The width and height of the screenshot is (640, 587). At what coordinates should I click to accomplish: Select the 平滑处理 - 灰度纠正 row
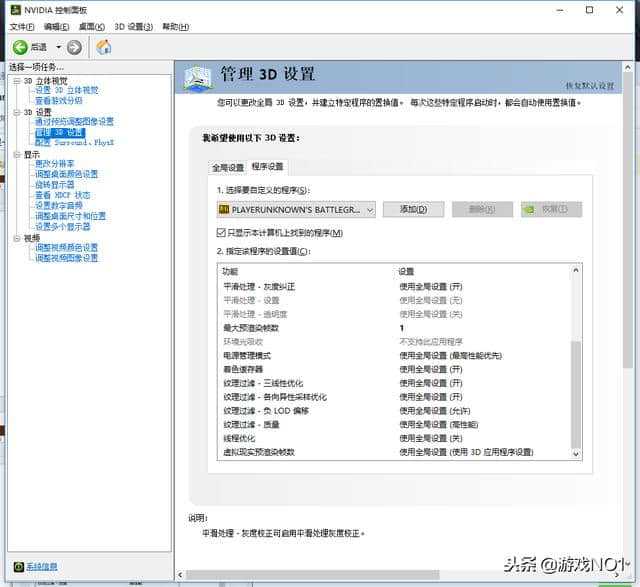(394, 287)
